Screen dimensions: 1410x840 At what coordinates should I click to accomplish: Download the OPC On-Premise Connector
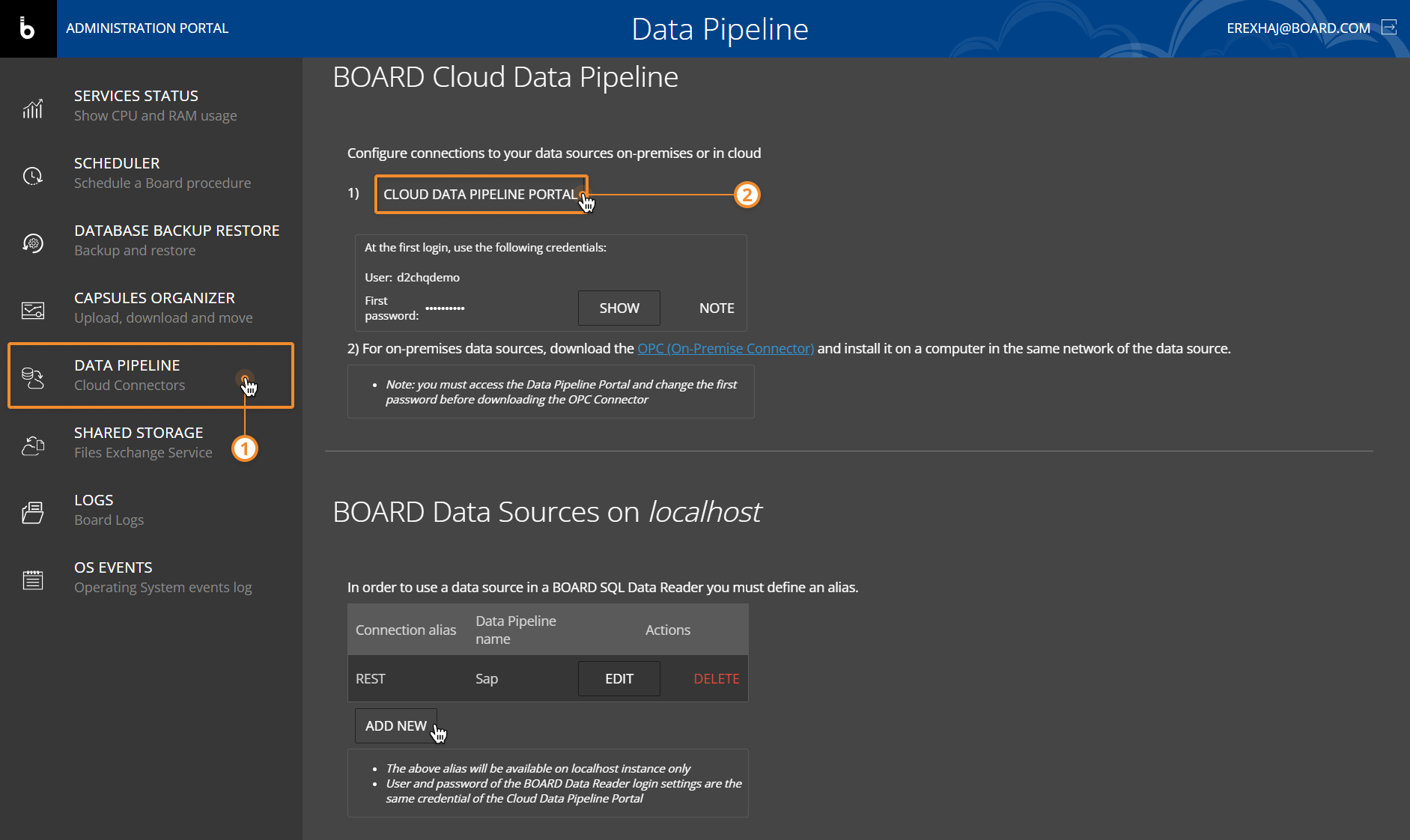tap(725, 349)
